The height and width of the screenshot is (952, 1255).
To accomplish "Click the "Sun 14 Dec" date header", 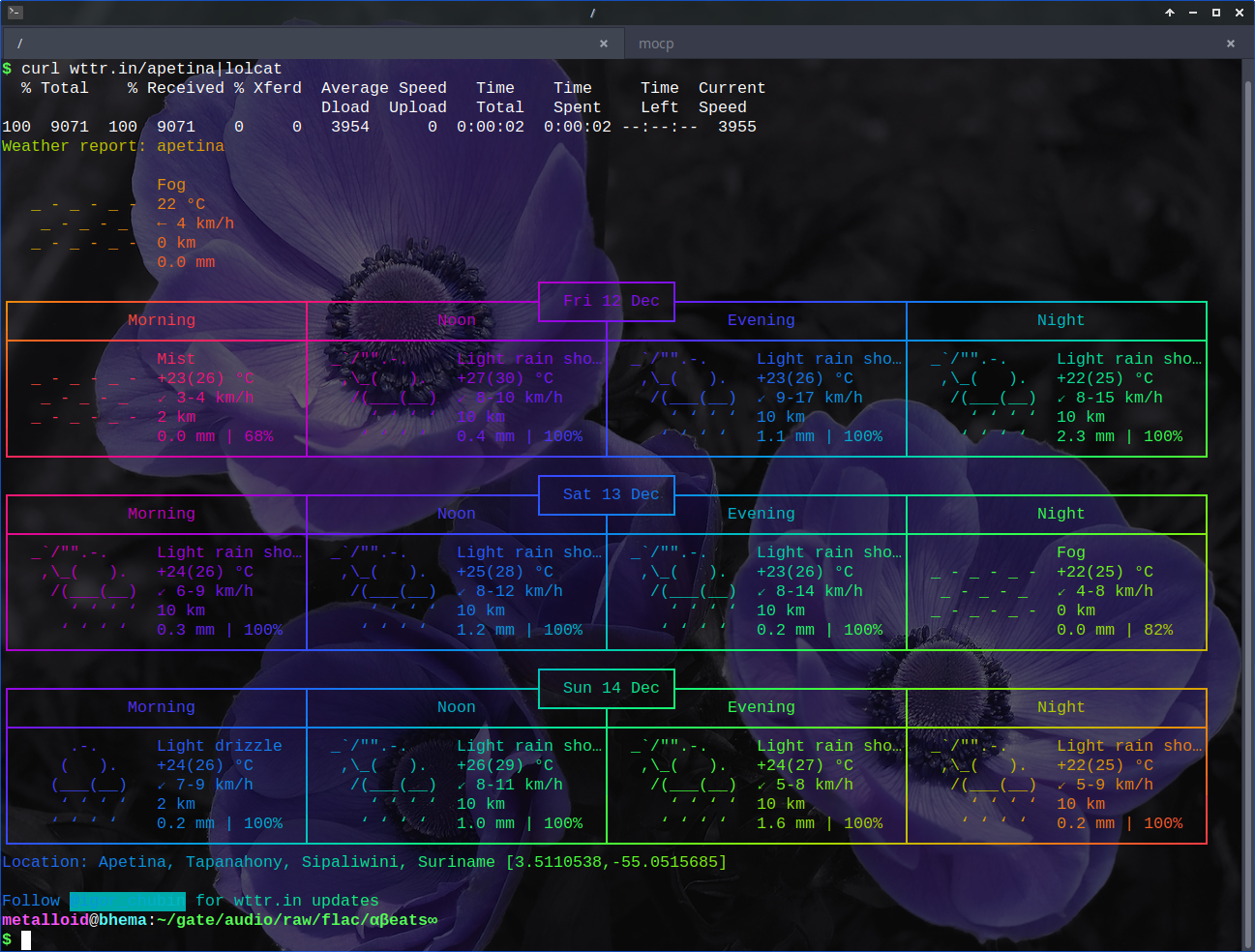I will 611,688.
